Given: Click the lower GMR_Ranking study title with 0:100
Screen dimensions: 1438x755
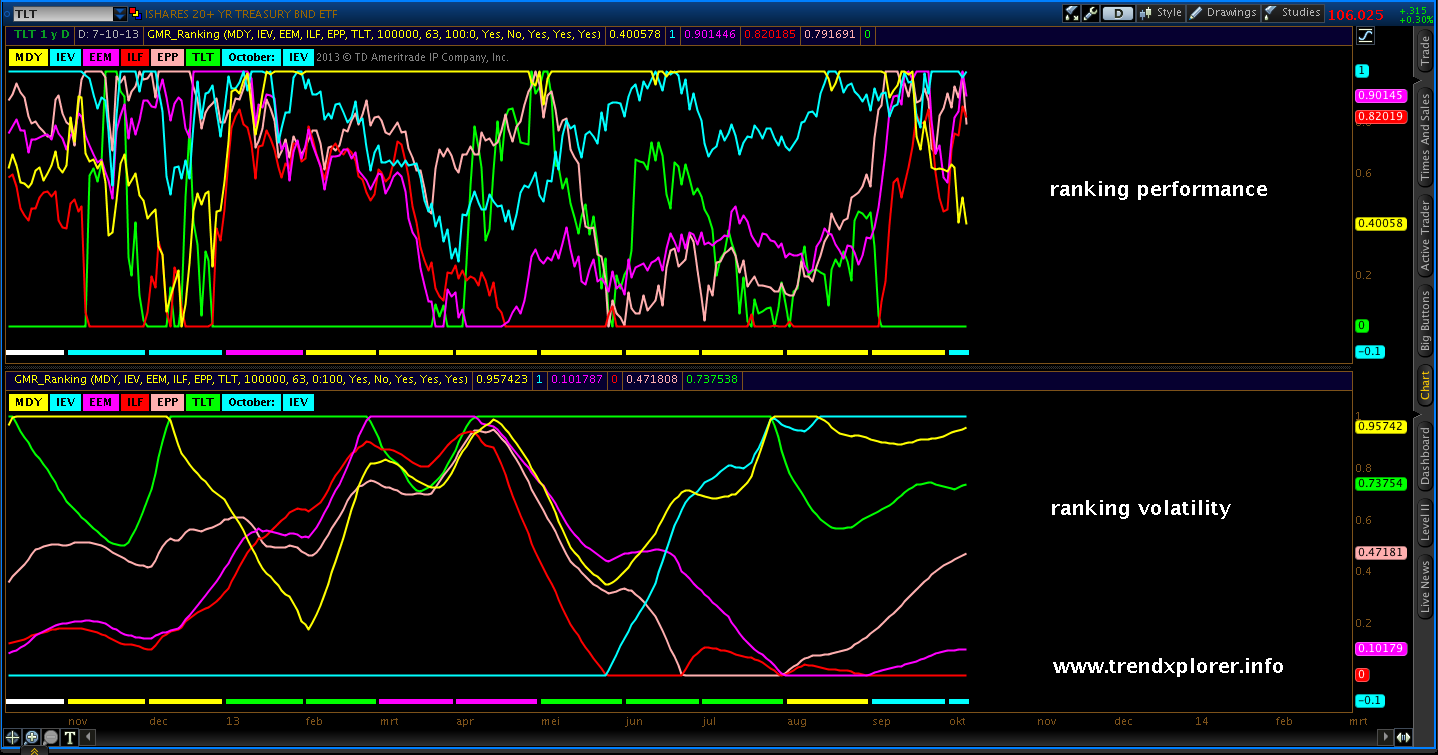Looking at the screenshot, I should [x=241, y=380].
